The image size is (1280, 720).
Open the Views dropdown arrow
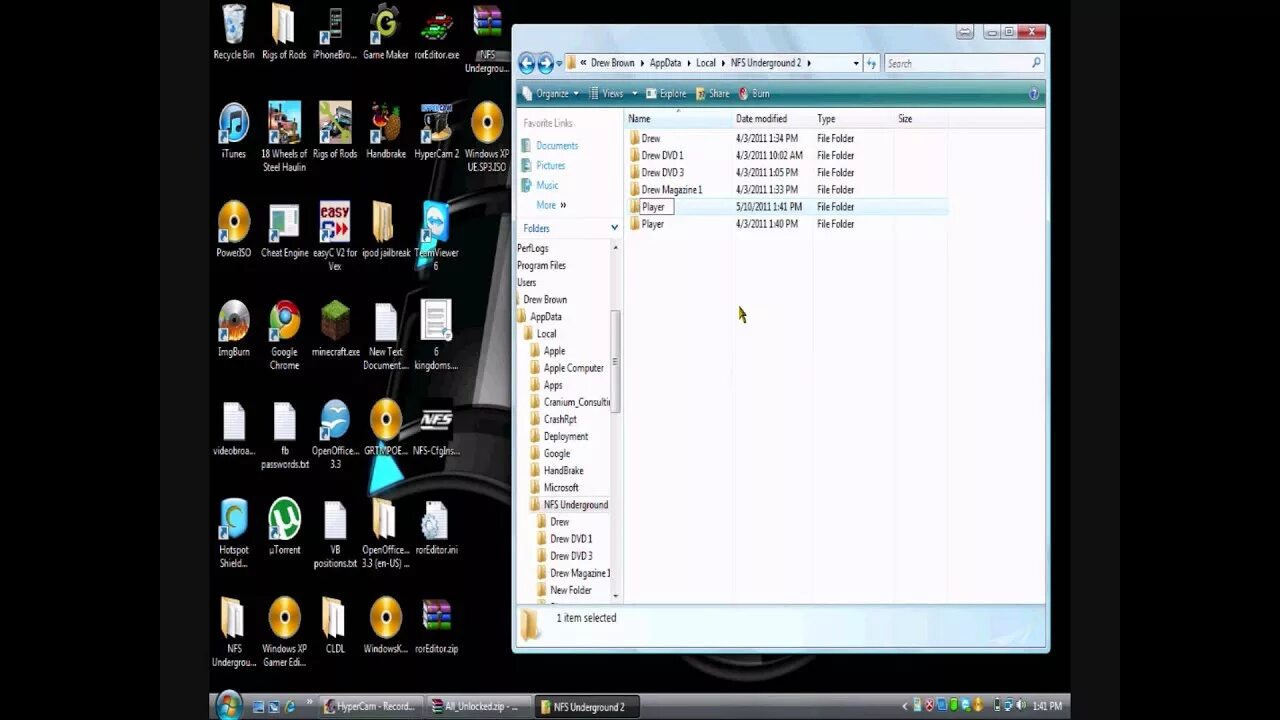(x=634, y=94)
